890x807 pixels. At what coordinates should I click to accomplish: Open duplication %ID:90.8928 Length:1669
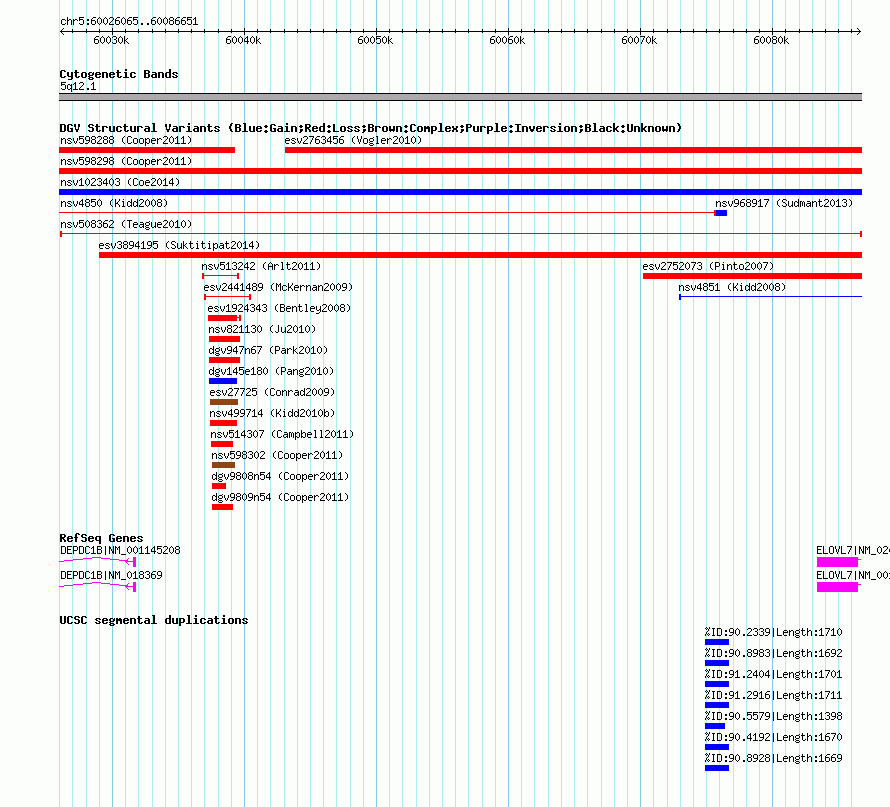774,758
